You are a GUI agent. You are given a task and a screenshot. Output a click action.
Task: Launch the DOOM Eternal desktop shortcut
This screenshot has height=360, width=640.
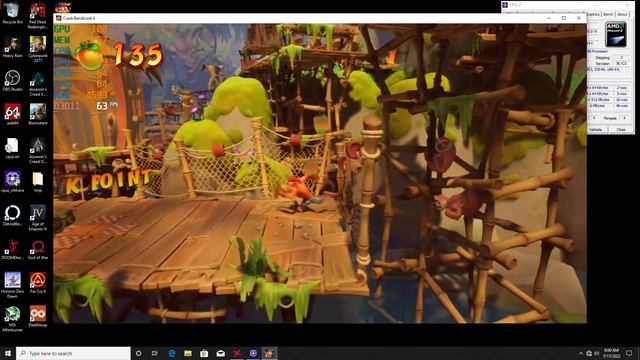tap(12, 249)
